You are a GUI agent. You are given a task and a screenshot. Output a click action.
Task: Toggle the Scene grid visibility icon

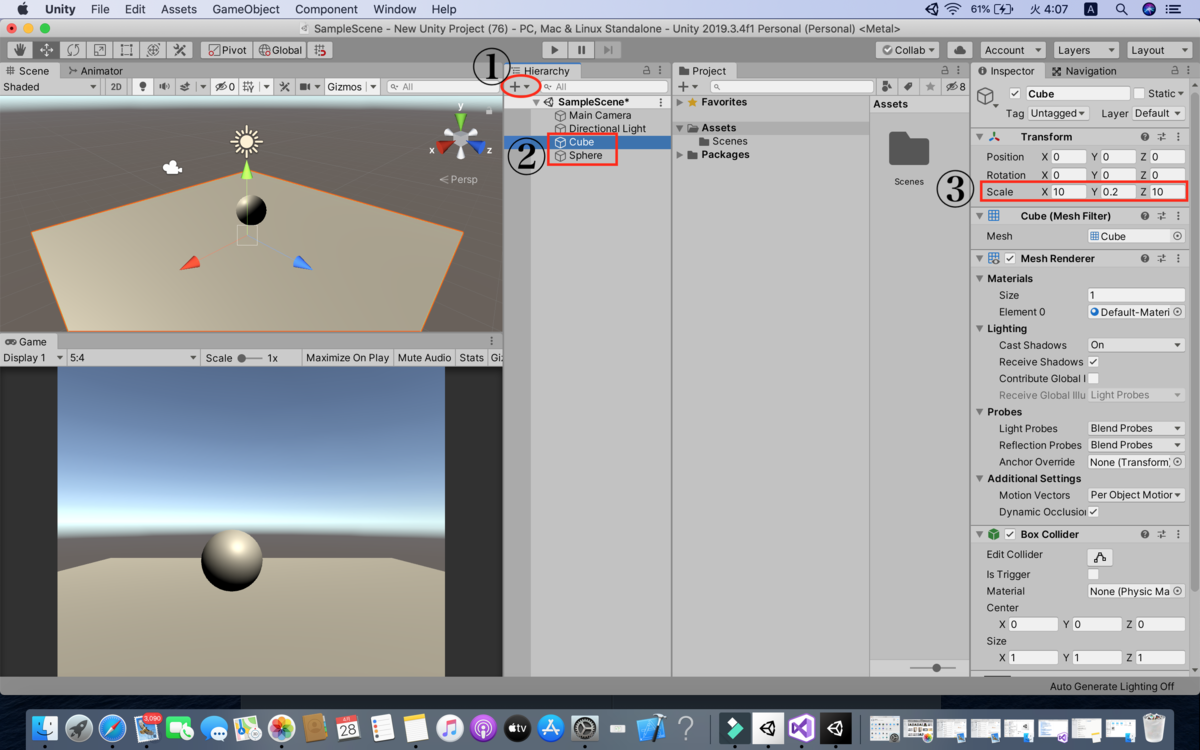[249, 87]
